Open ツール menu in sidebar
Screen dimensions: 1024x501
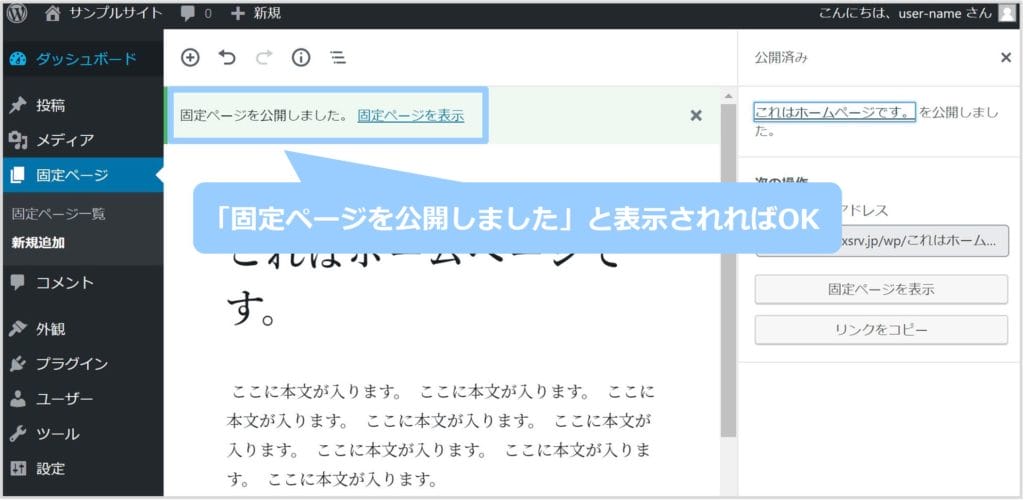[82, 434]
